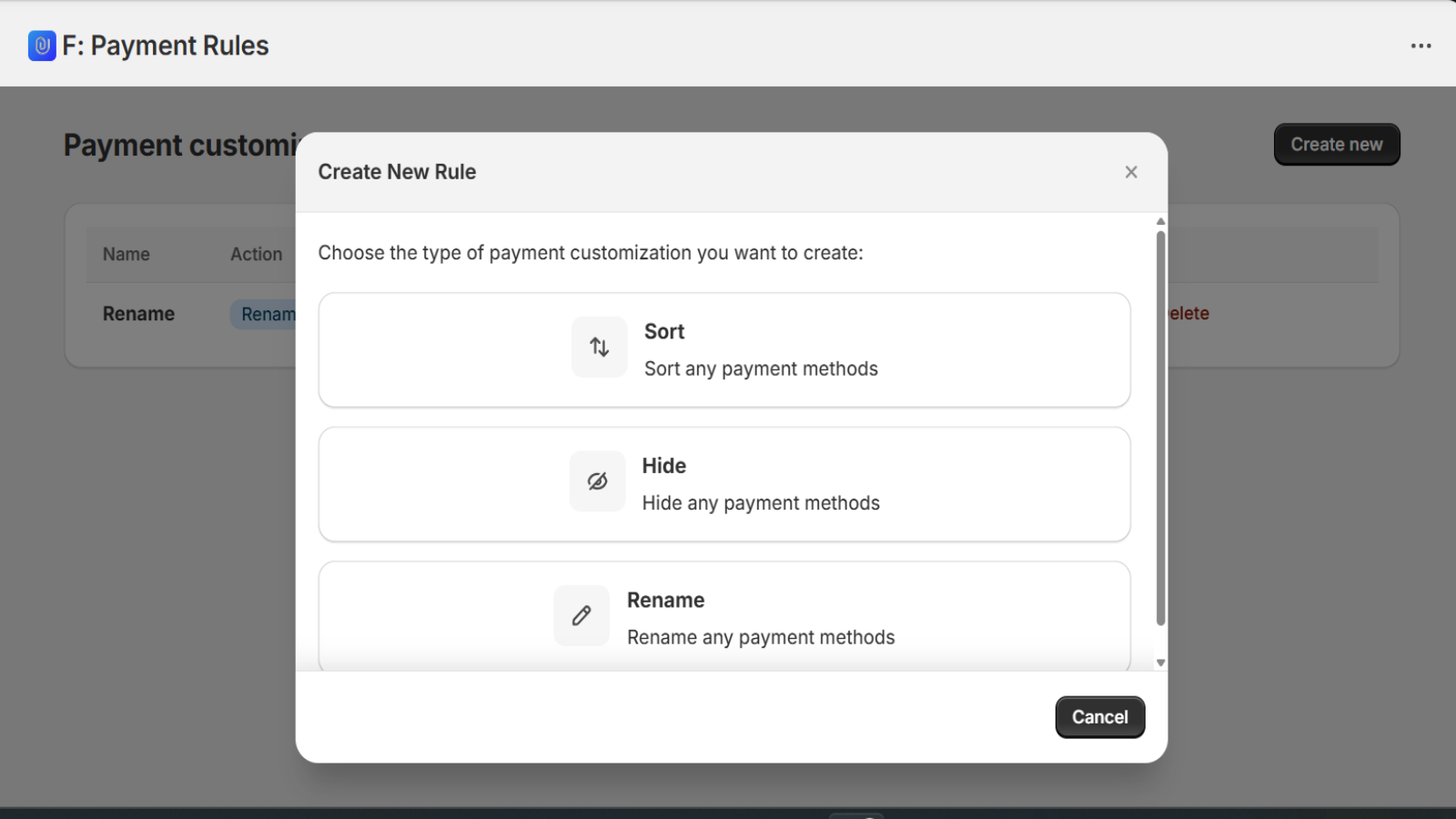1456x819 pixels.
Task: Click the scrollbar up arrow
Action: coord(1159,221)
